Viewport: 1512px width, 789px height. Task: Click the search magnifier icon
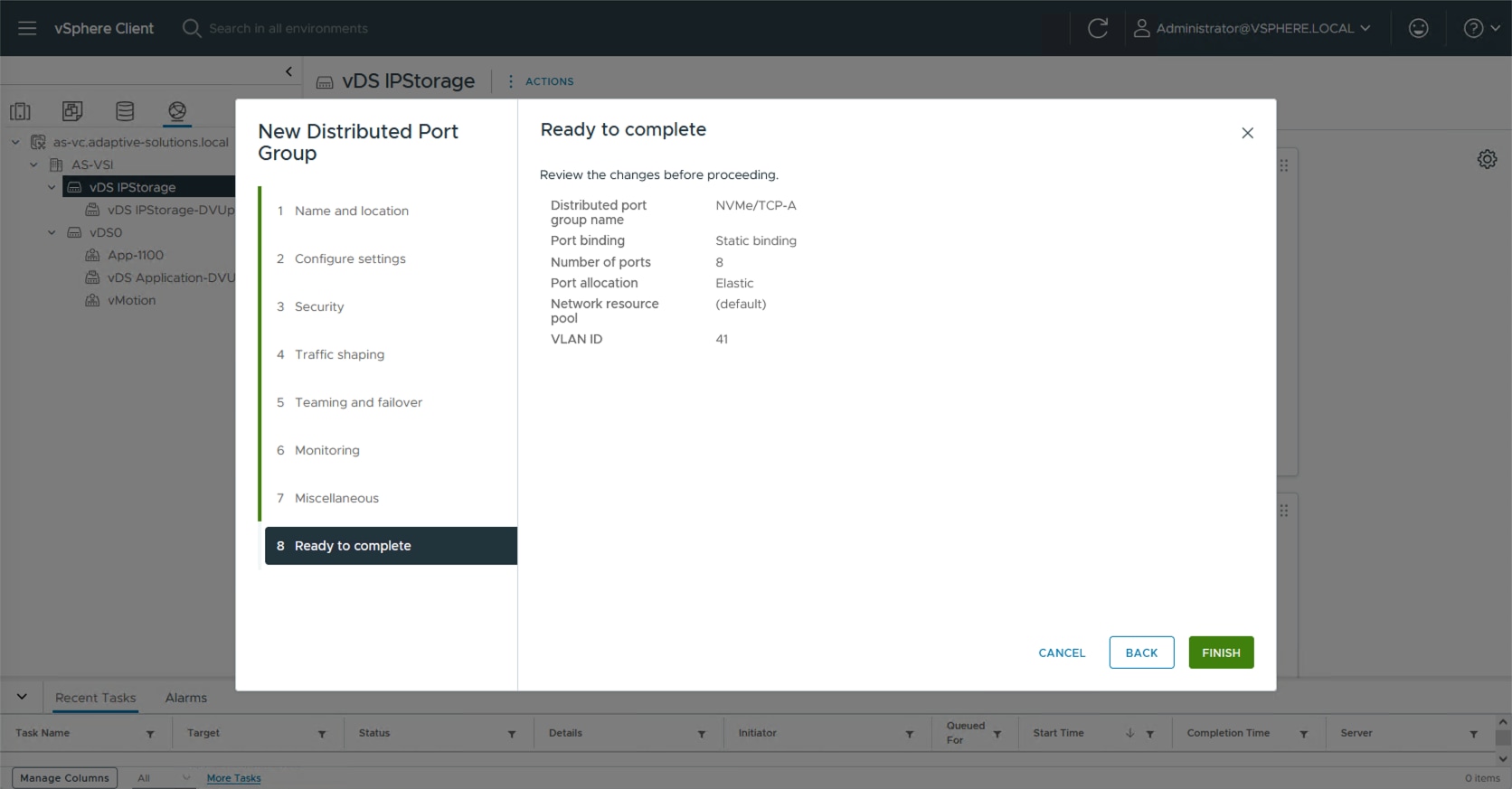click(191, 28)
